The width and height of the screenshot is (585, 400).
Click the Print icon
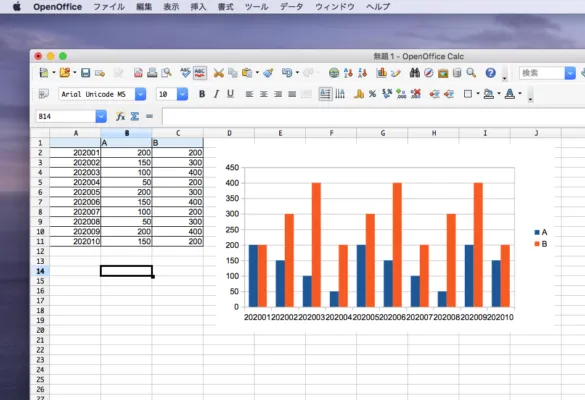[152, 72]
